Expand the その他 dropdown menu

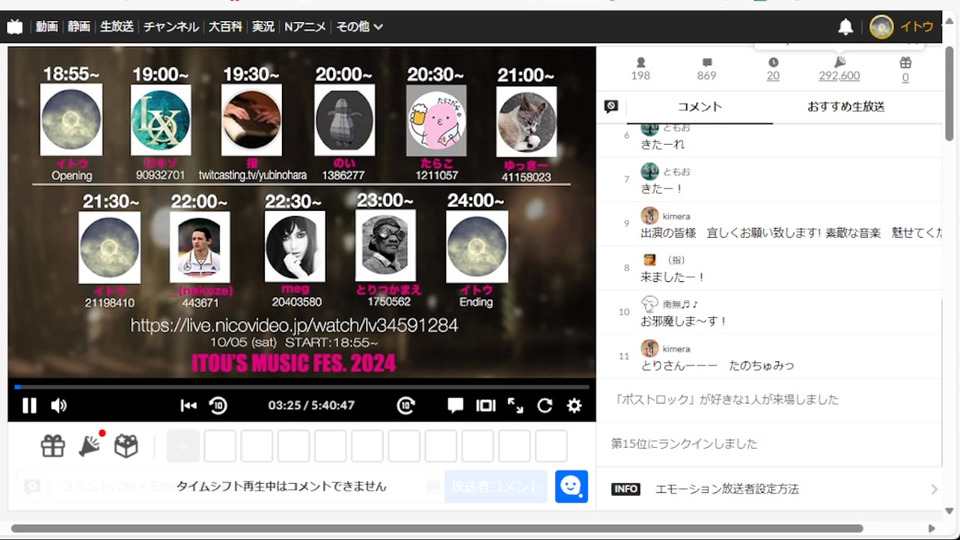coord(359,26)
